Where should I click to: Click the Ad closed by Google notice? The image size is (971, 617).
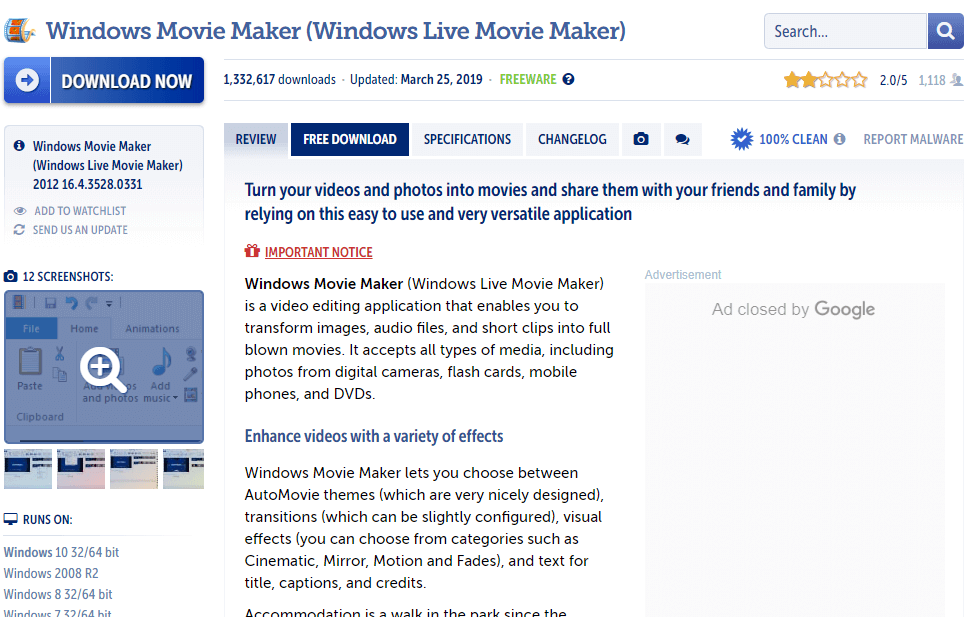(x=793, y=309)
